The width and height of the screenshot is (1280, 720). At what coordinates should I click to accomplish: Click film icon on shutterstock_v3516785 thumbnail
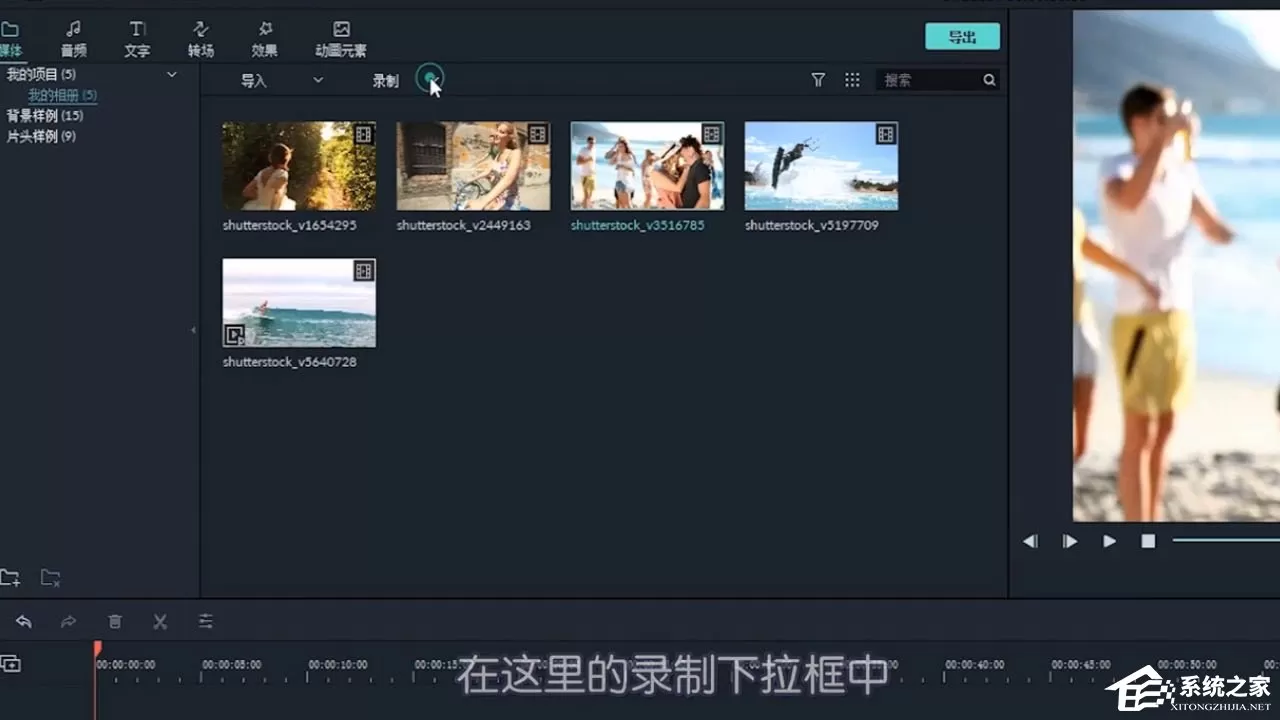coord(712,134)
